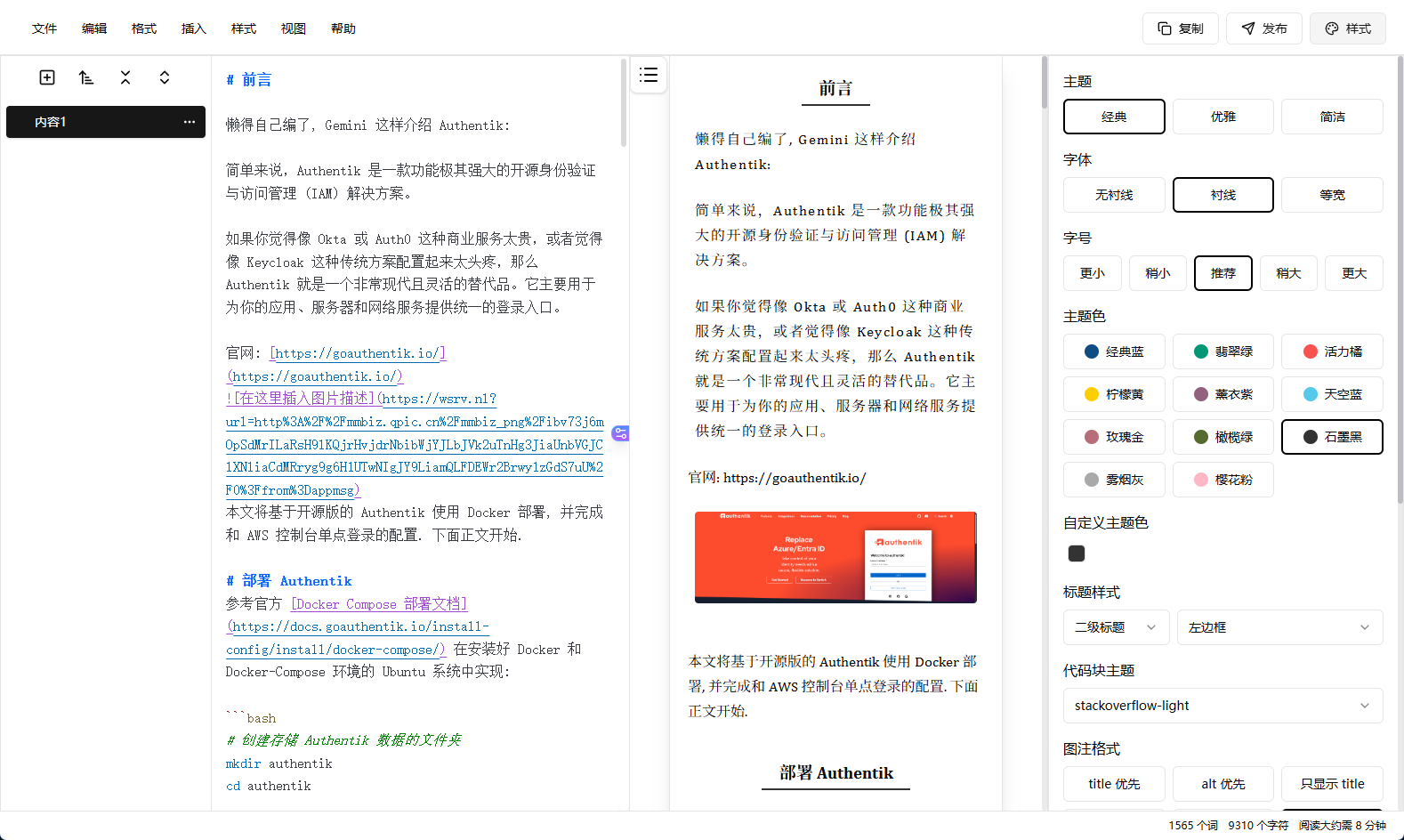This screenshot has height=840, width=1404.
Task: Click the settings panel vertical scrollbar
Action: point(1400,280)
